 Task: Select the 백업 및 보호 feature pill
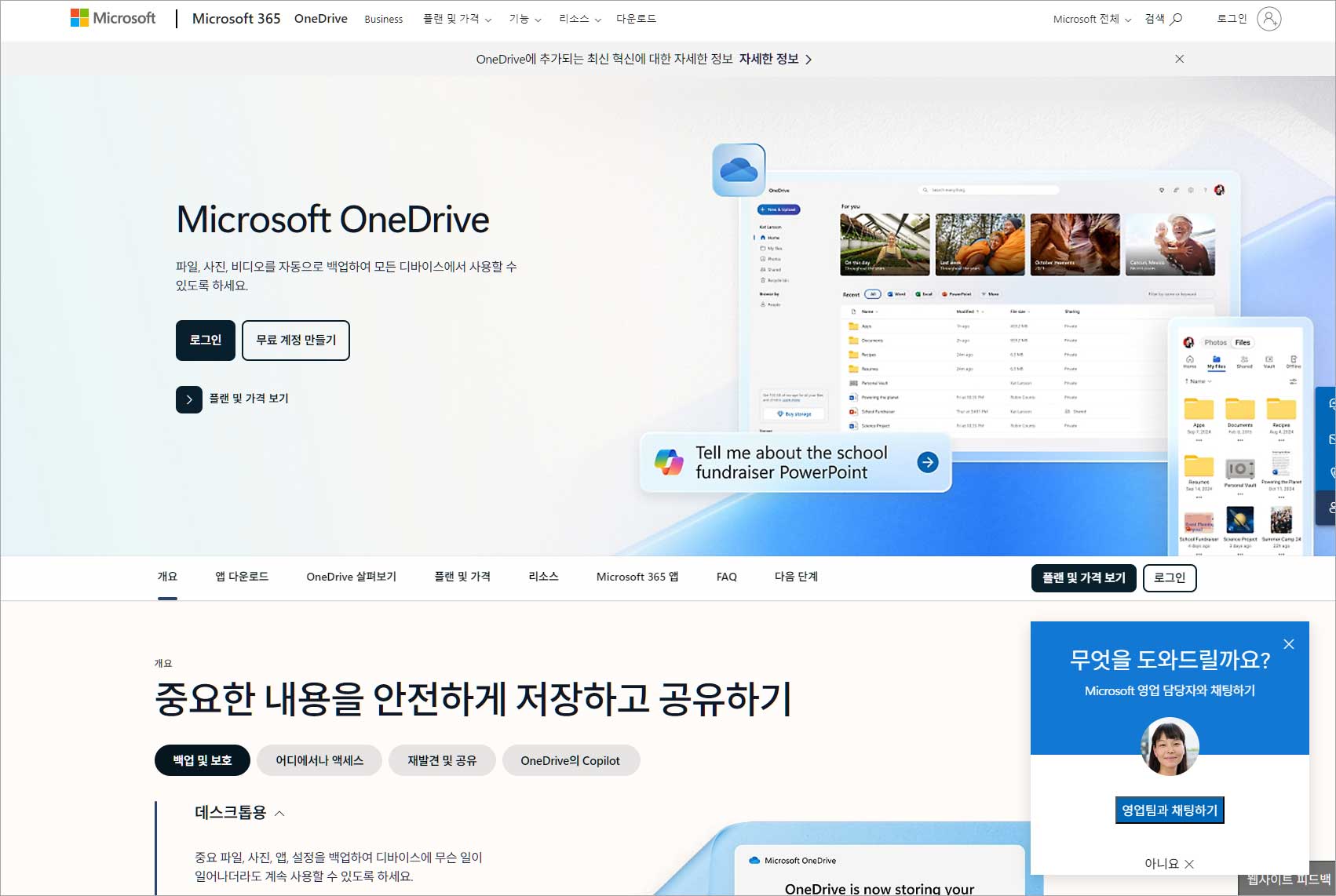click(x=202, y=759)
